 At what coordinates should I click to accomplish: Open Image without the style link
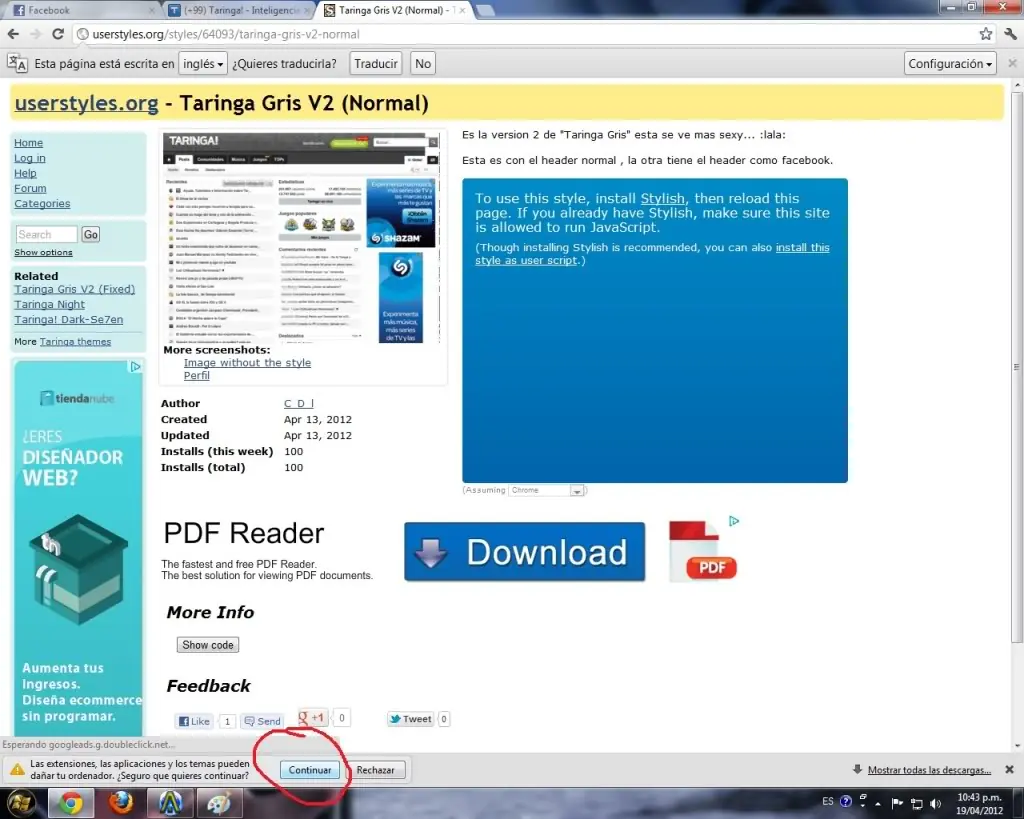[x=247, y=362]
